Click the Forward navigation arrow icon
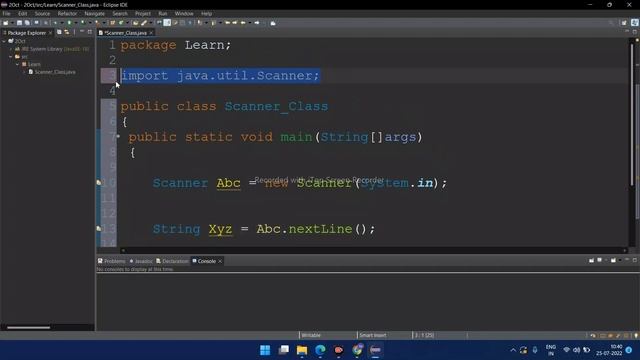Viewport: 640px width, 360px height. pos(257,23)
